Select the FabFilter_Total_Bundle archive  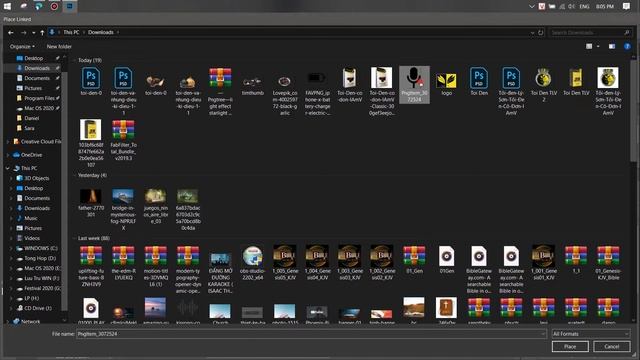coord(123,140)
